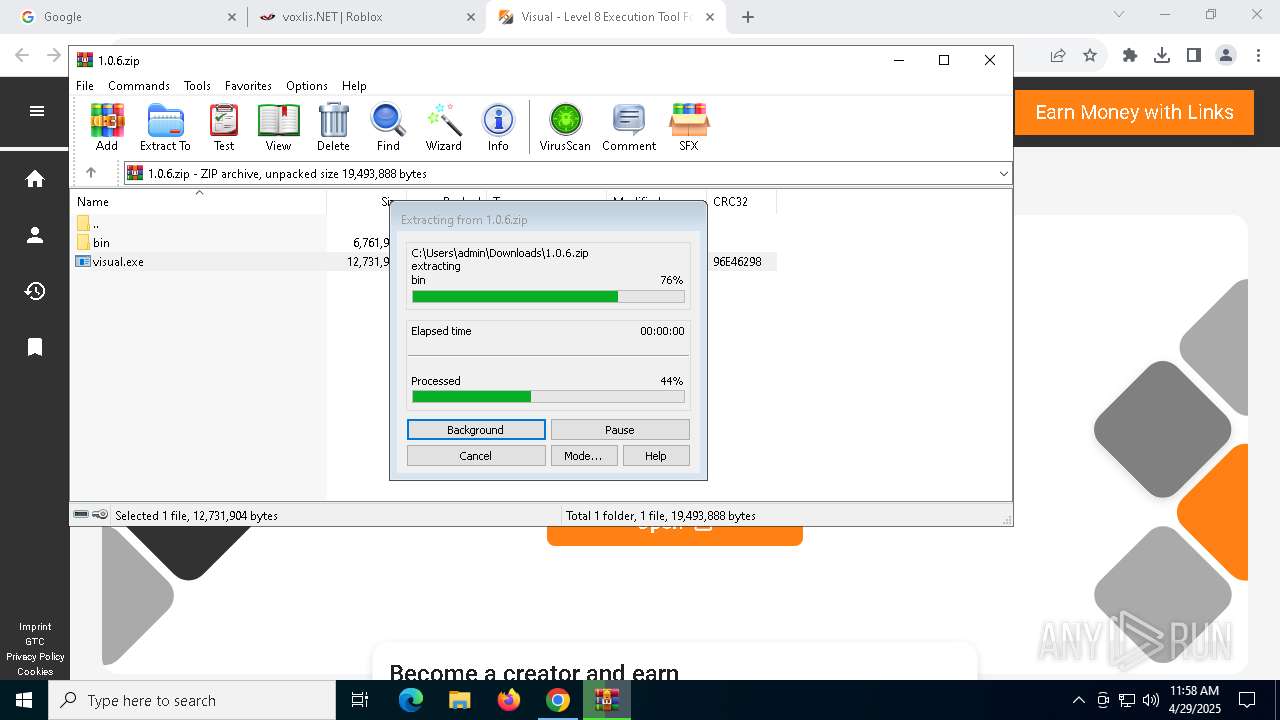The width and height of the screenshot is (1280, 720).
Task: Open File Explorer from taskbar
Action: click(460, 700)
